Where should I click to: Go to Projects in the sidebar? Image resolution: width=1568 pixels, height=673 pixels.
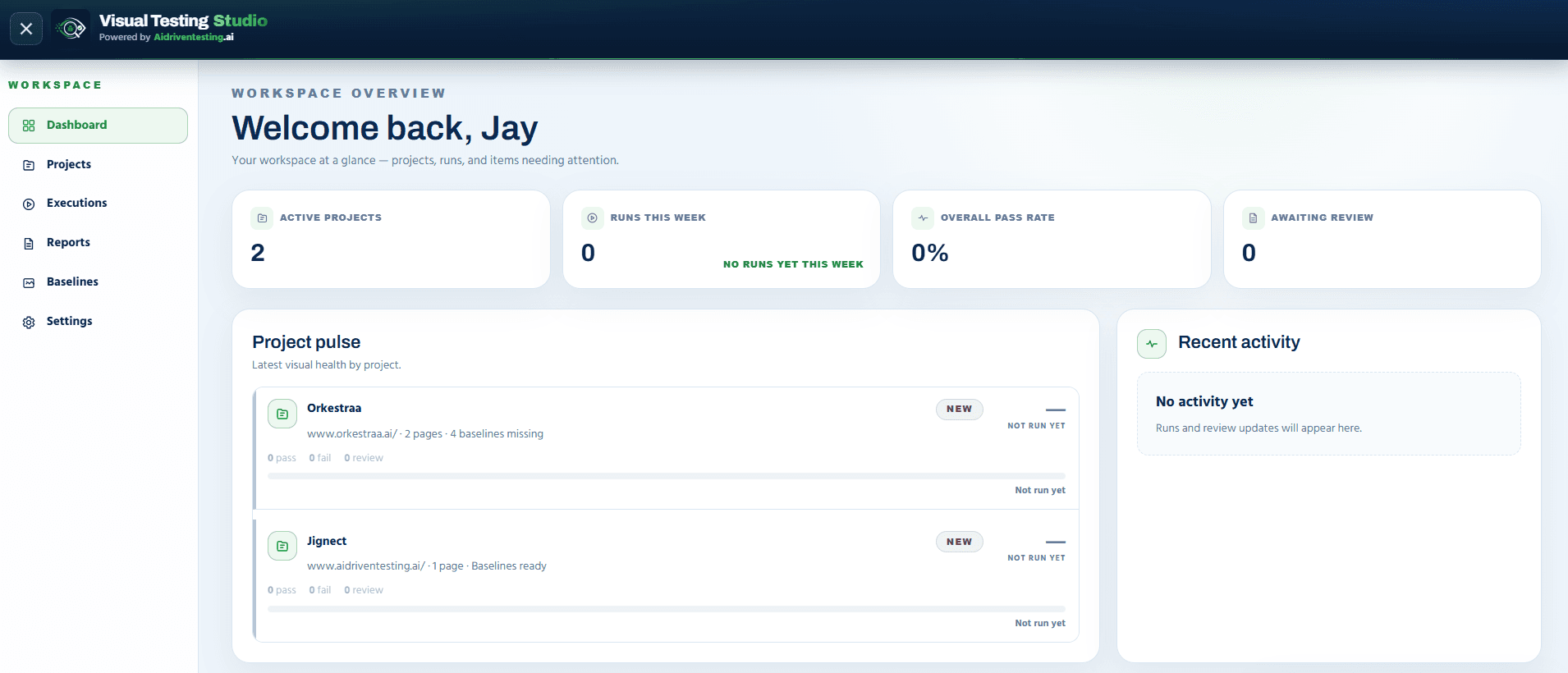pyautogui.click(x=98, y=164)
